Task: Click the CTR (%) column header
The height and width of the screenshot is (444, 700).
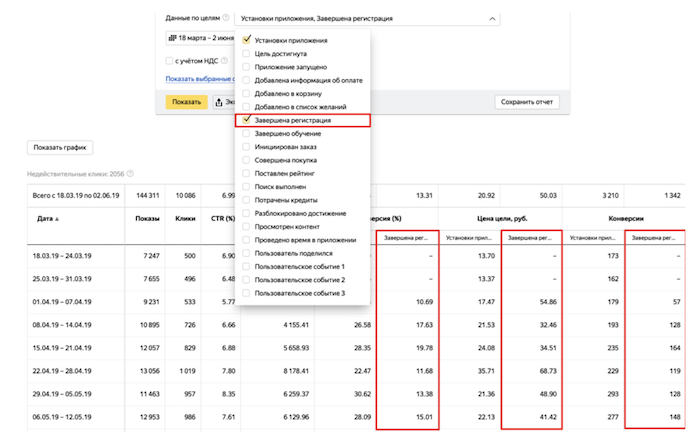Action: (x=223, y=219)
